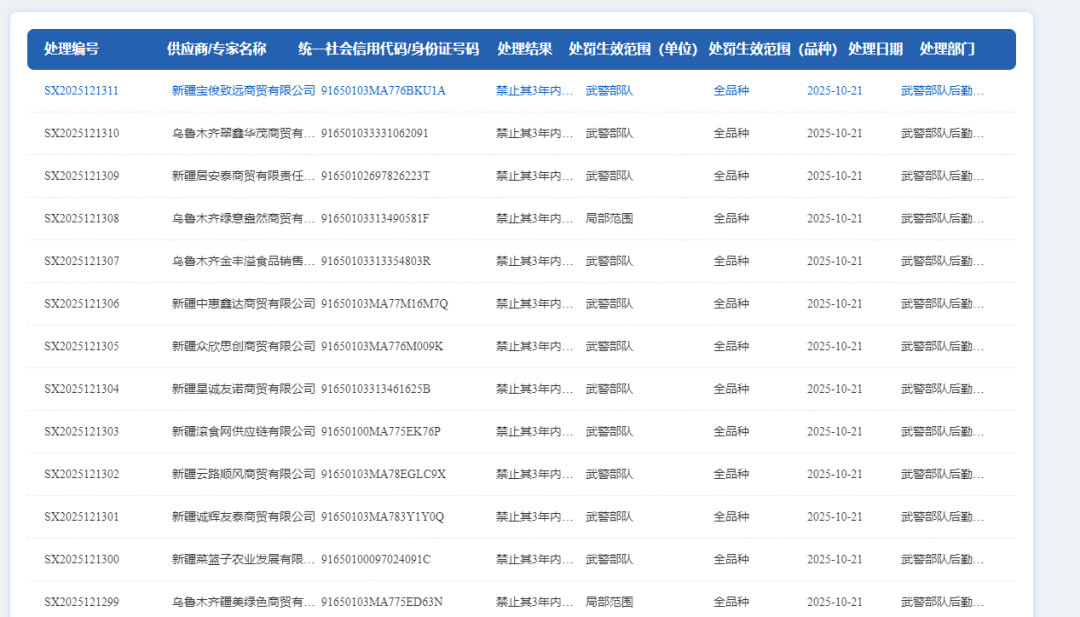Image resolution: width=1080 pixels, height=617 pixels.
Task: Click credit code 91650103MA776BKU1A
Action: pos(382,90)
